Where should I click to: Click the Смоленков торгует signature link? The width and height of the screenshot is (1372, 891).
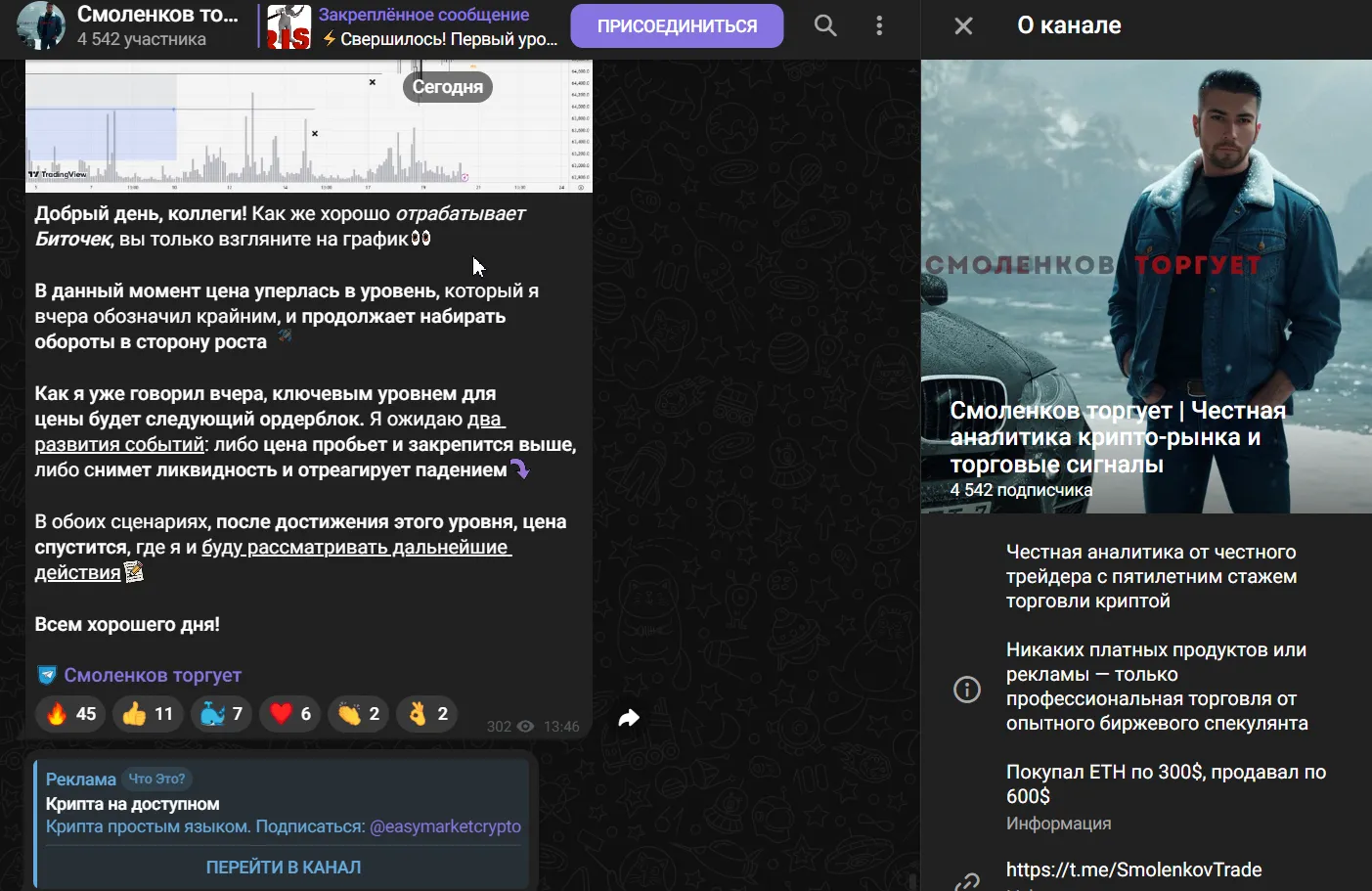[x=153, y=675]
